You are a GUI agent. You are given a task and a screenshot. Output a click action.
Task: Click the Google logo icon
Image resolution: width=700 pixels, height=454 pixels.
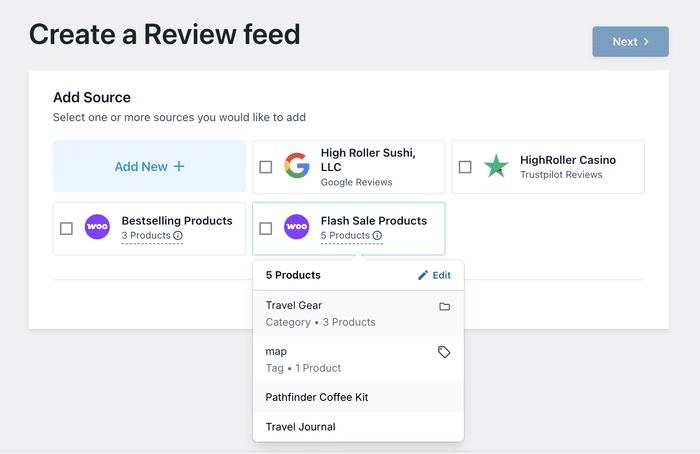point(296,166)
